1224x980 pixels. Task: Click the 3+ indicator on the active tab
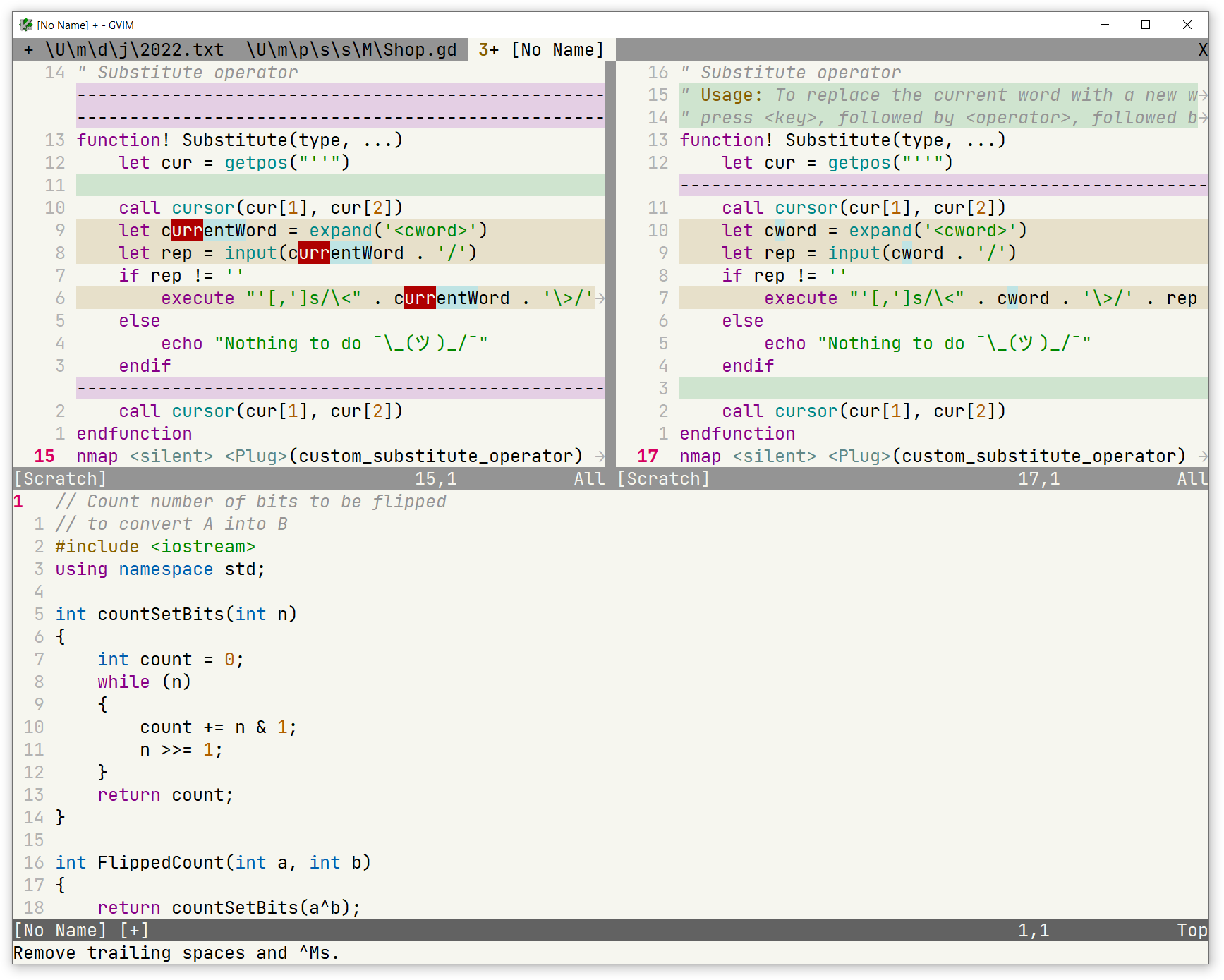487,49
